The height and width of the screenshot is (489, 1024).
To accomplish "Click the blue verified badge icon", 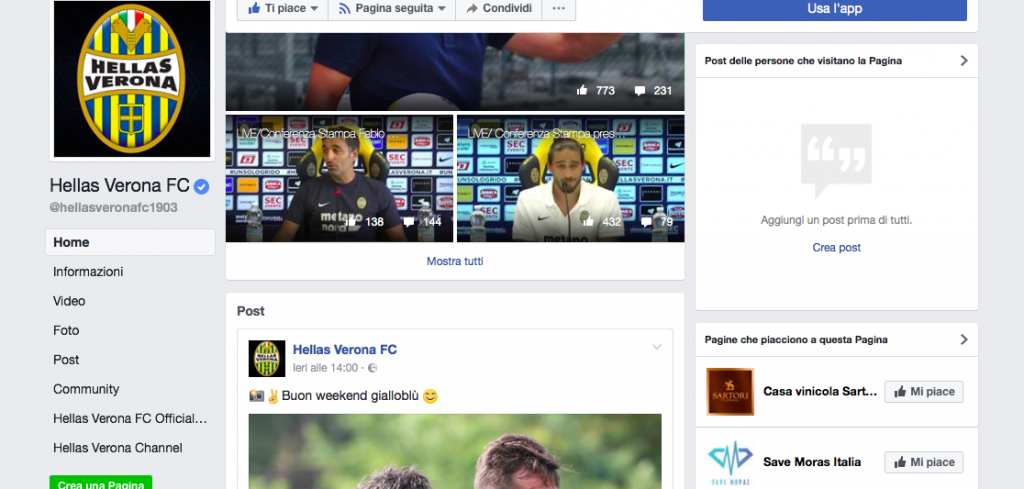I will pyautogui.click(x=202, y=187).
